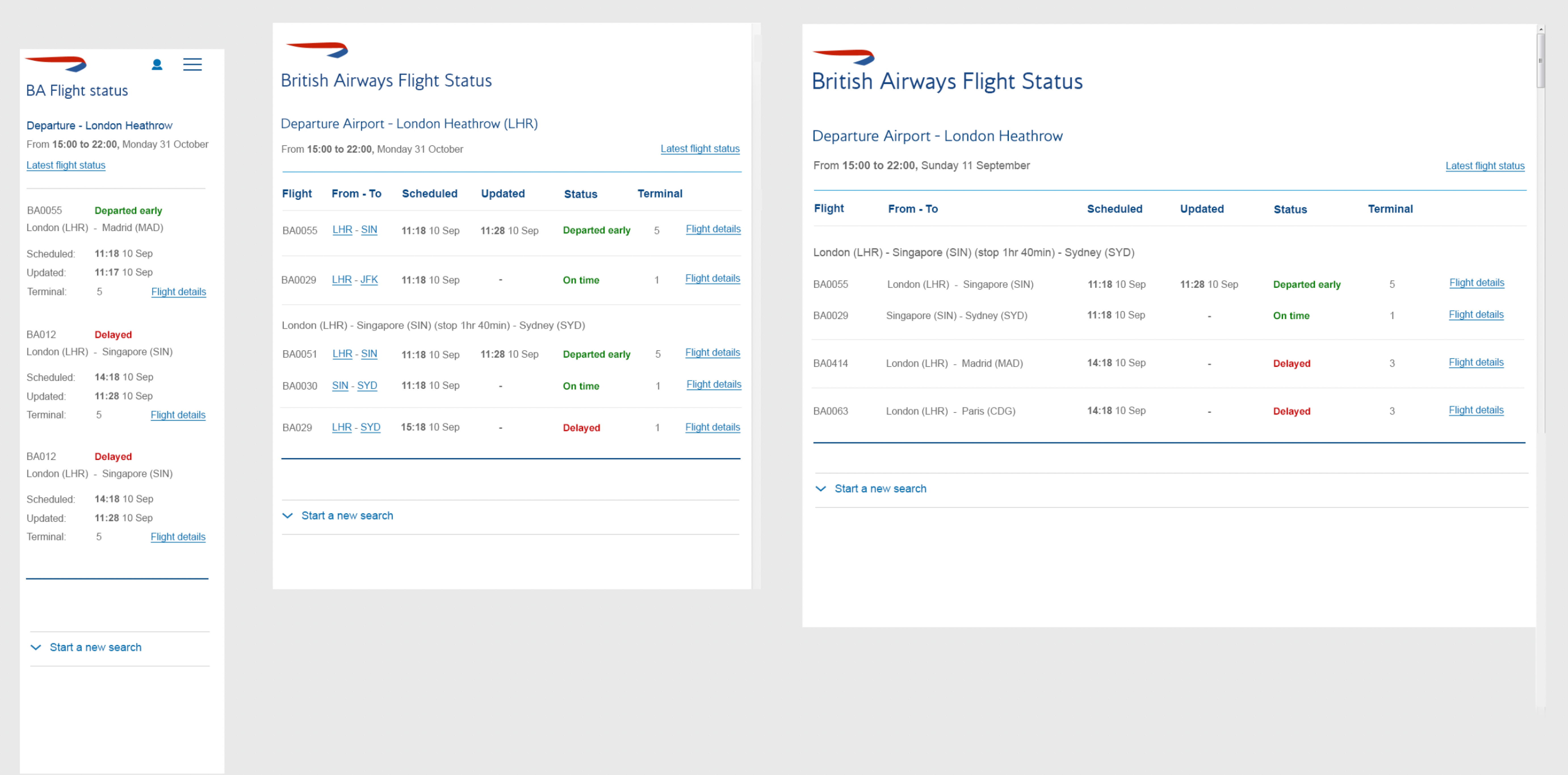Expand 'Start a new search' in the middle panel
The height and width of the screenshot is (775, 1568).
tap(338, 516)
